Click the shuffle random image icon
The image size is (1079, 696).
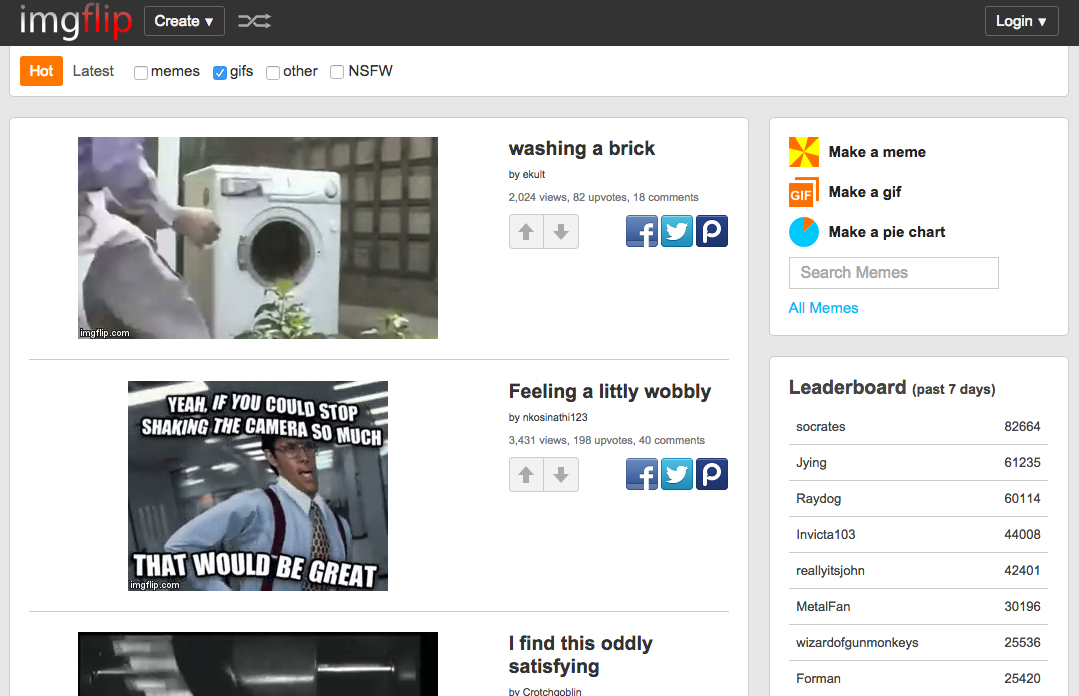pyautogui.click(x=254, y=21)
